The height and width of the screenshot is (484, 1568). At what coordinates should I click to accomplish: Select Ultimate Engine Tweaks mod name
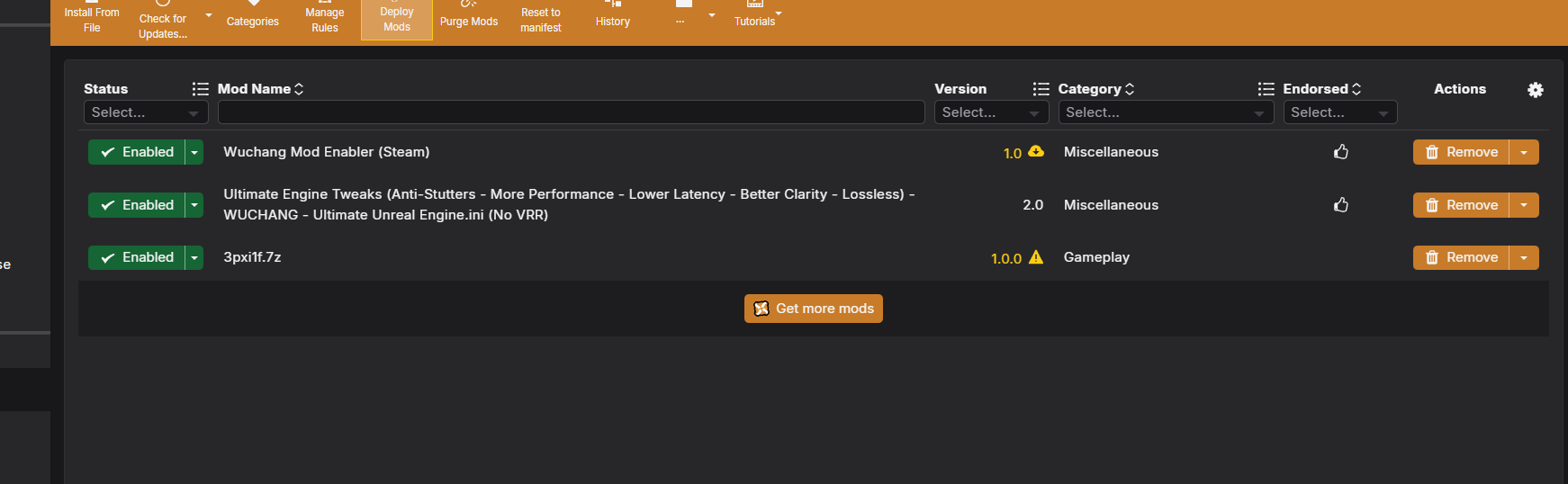click(569, 204)
